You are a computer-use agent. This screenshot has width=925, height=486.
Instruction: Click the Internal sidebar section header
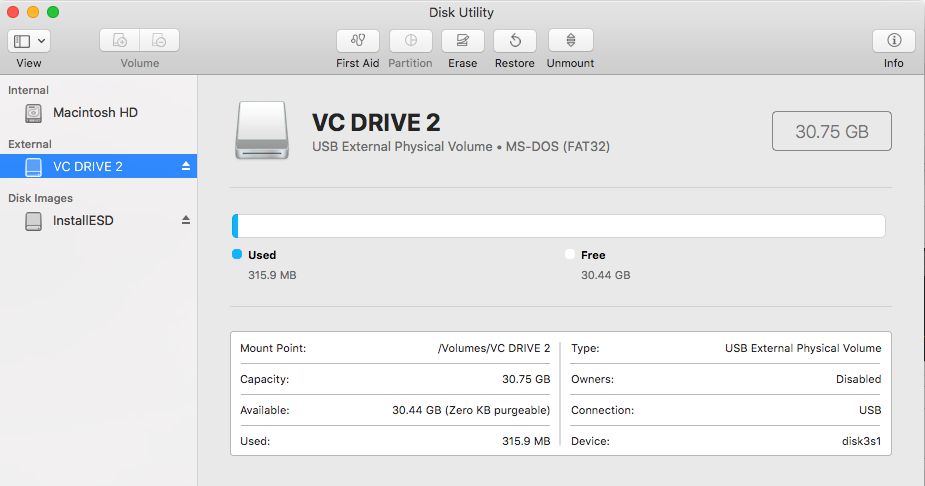coord(28,90)
